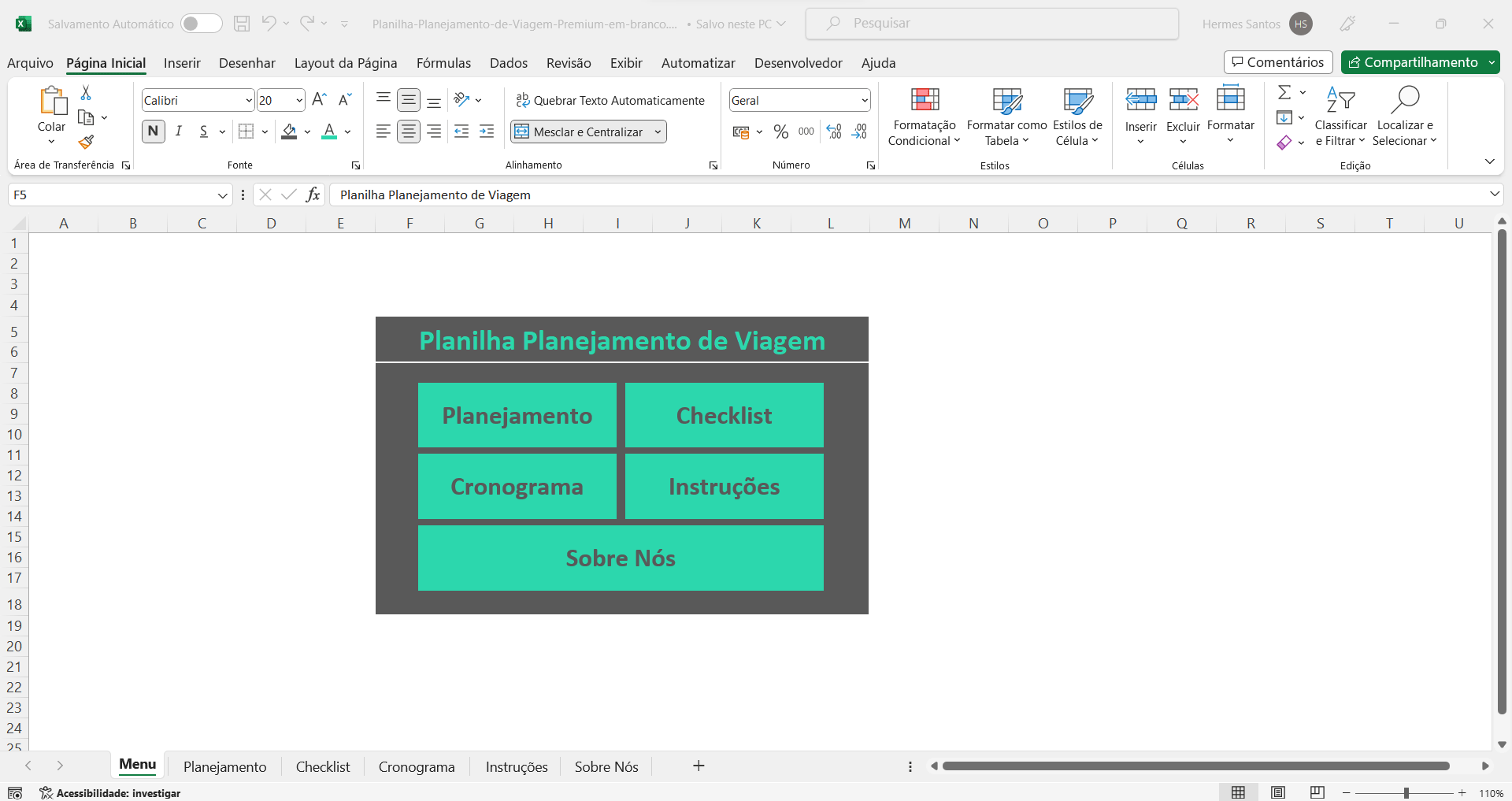Toggle Italic formatting
Viewport: 1512px width, 801px height.
[179, 132]
